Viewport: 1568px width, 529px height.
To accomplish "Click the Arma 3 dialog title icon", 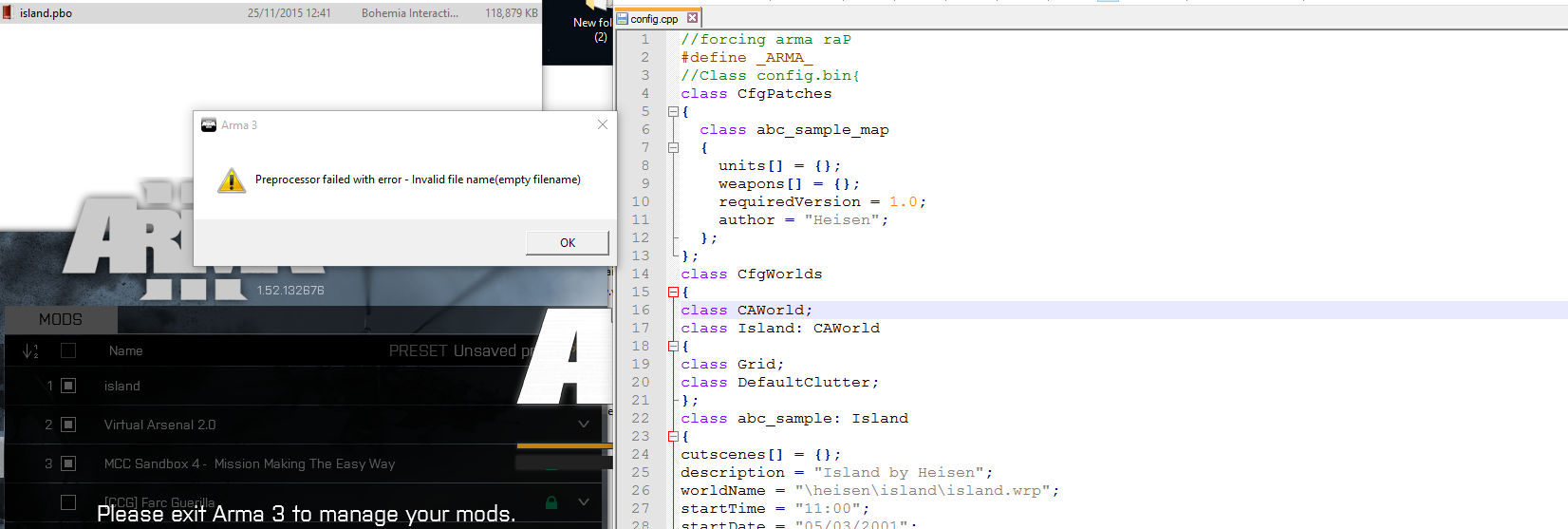I will [209, 124].
